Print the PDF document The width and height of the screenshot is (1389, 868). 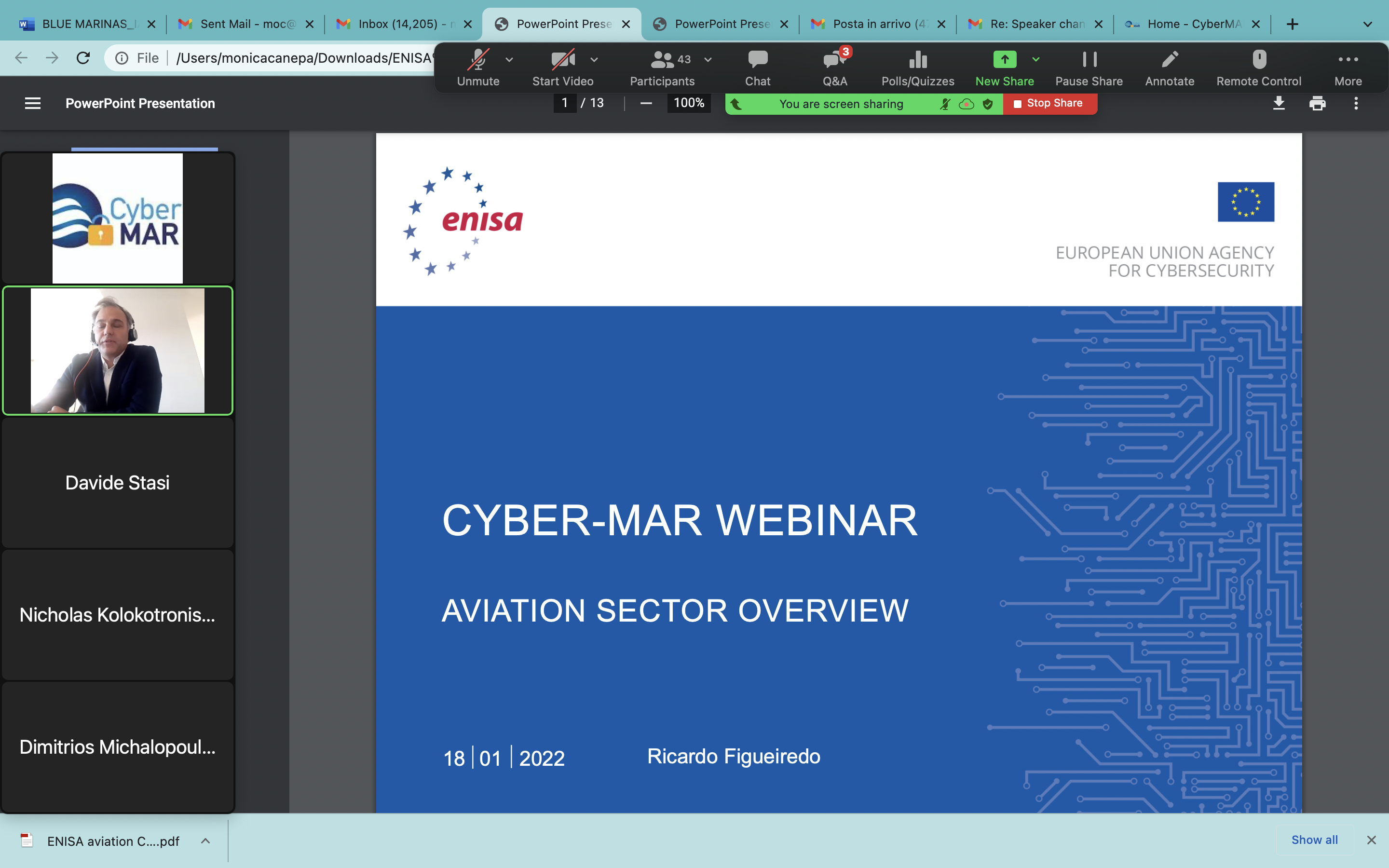click(1317, 103)
